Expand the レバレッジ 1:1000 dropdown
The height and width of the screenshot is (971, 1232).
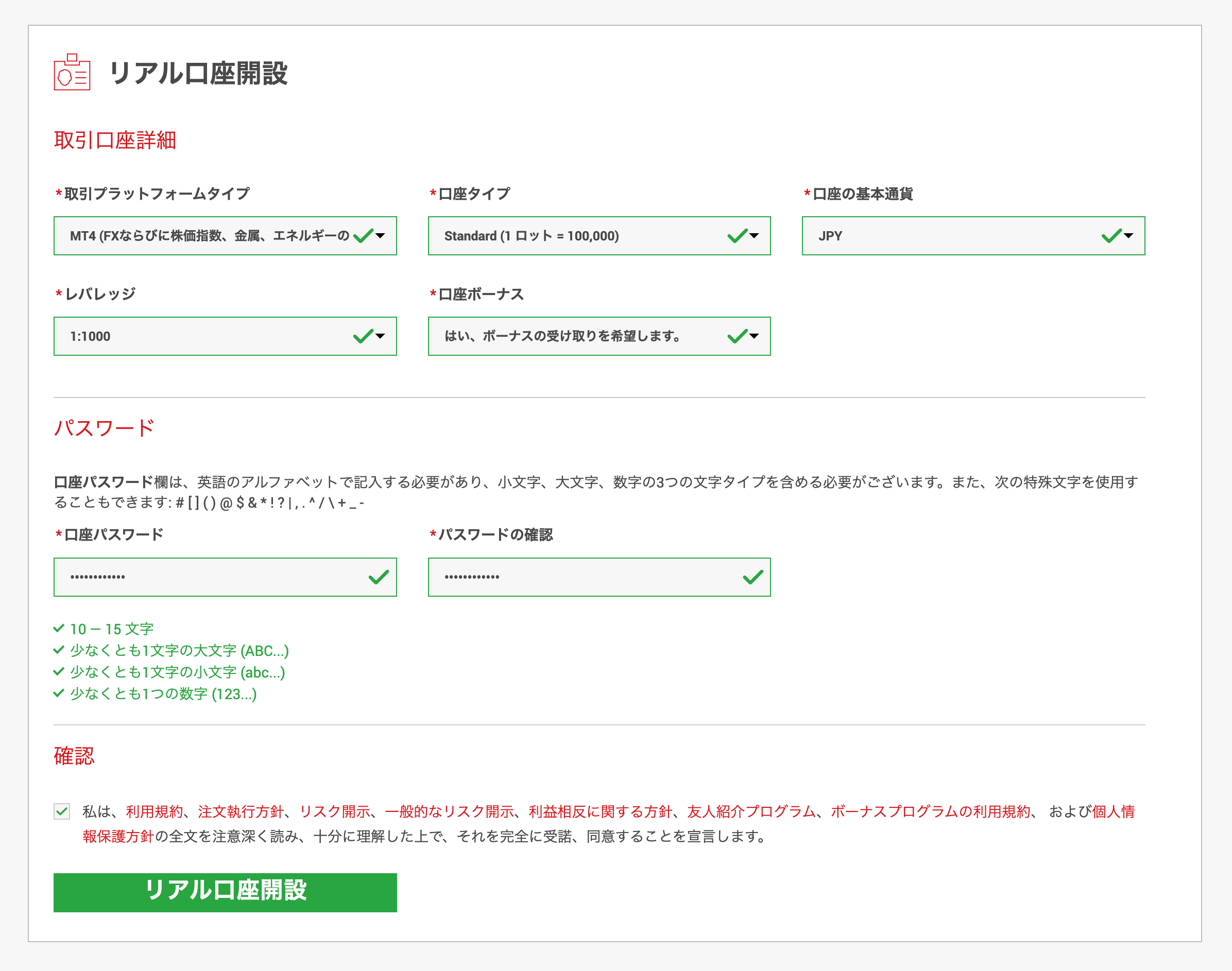pos(225,336)
